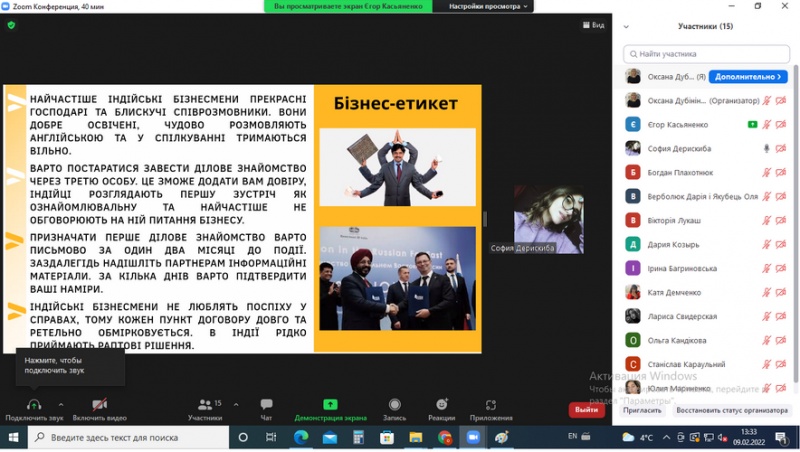Open the clock showing 13:33
800x452 pixels.
(x=749, y=437)
